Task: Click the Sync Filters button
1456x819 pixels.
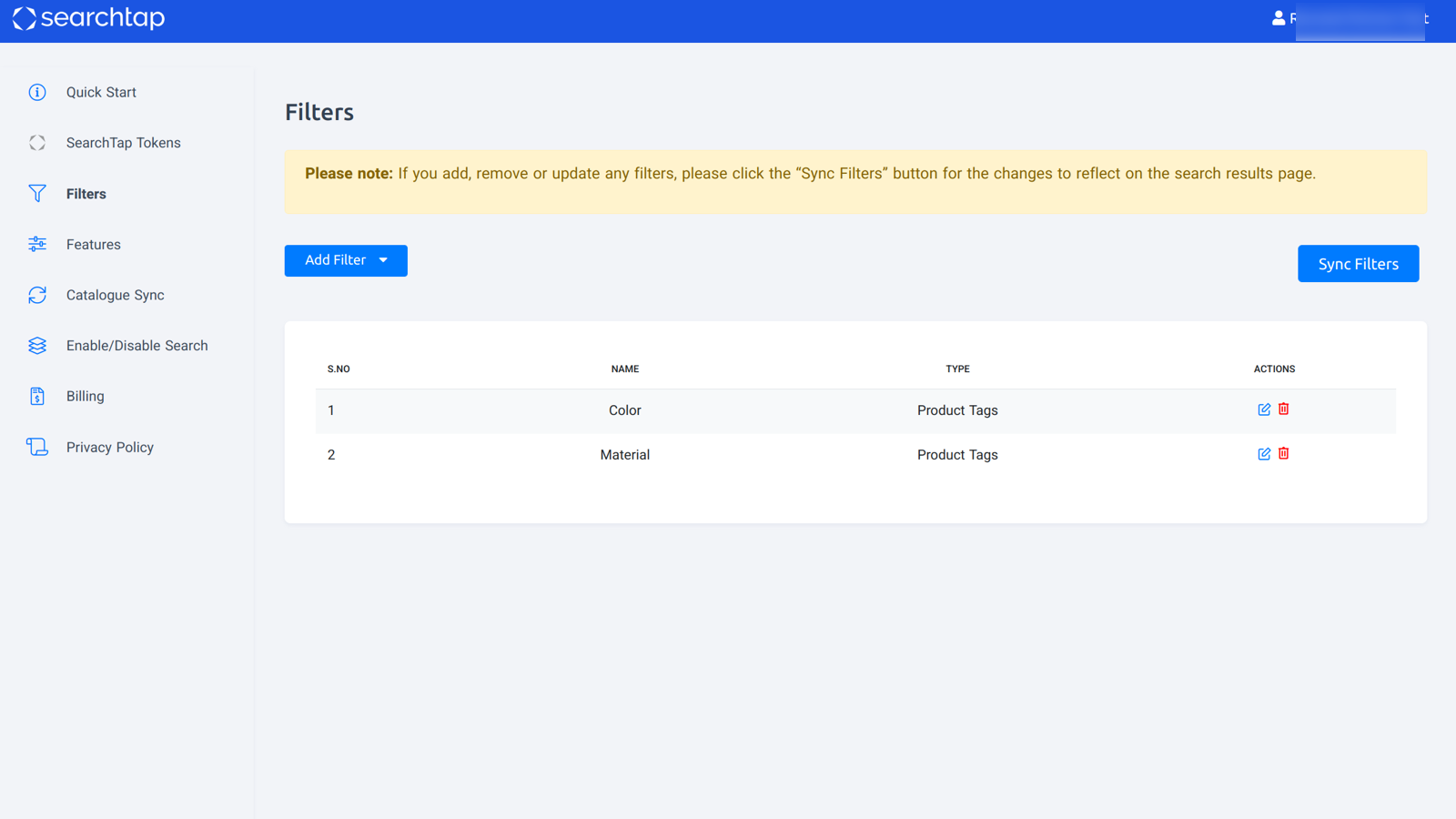Action: coord(1358,264)
